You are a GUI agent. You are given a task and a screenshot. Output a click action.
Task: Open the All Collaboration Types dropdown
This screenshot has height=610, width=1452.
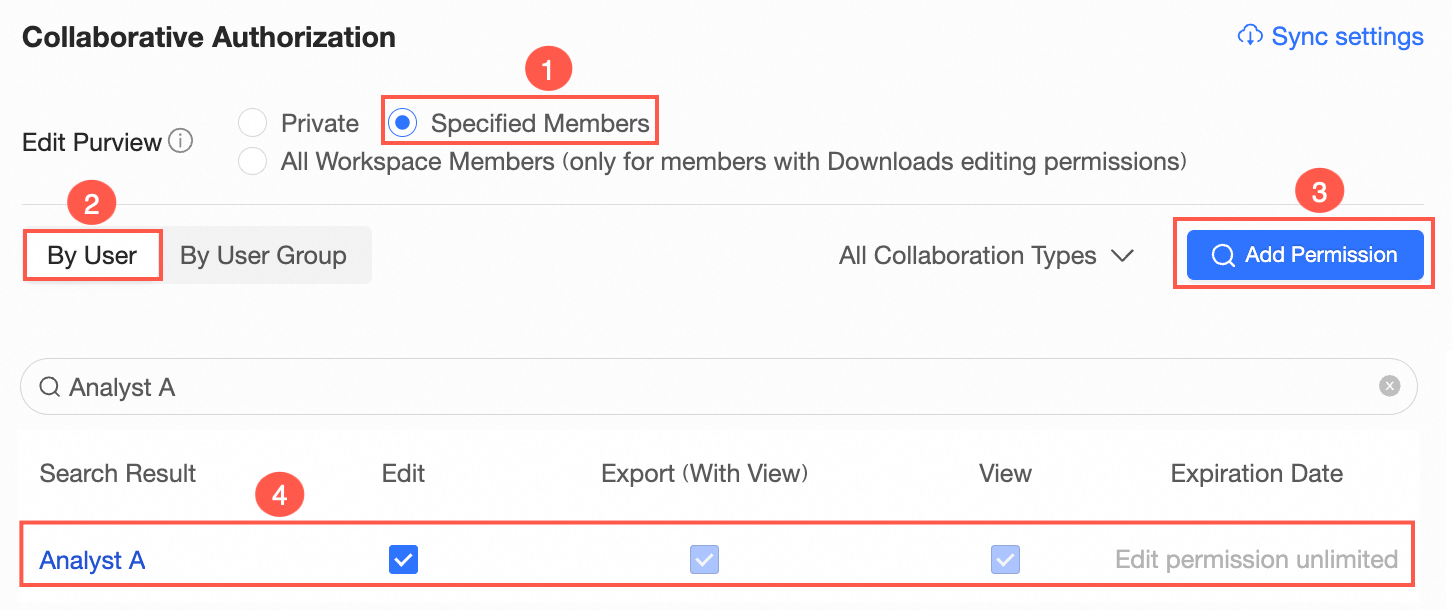(x=967, y=256)
